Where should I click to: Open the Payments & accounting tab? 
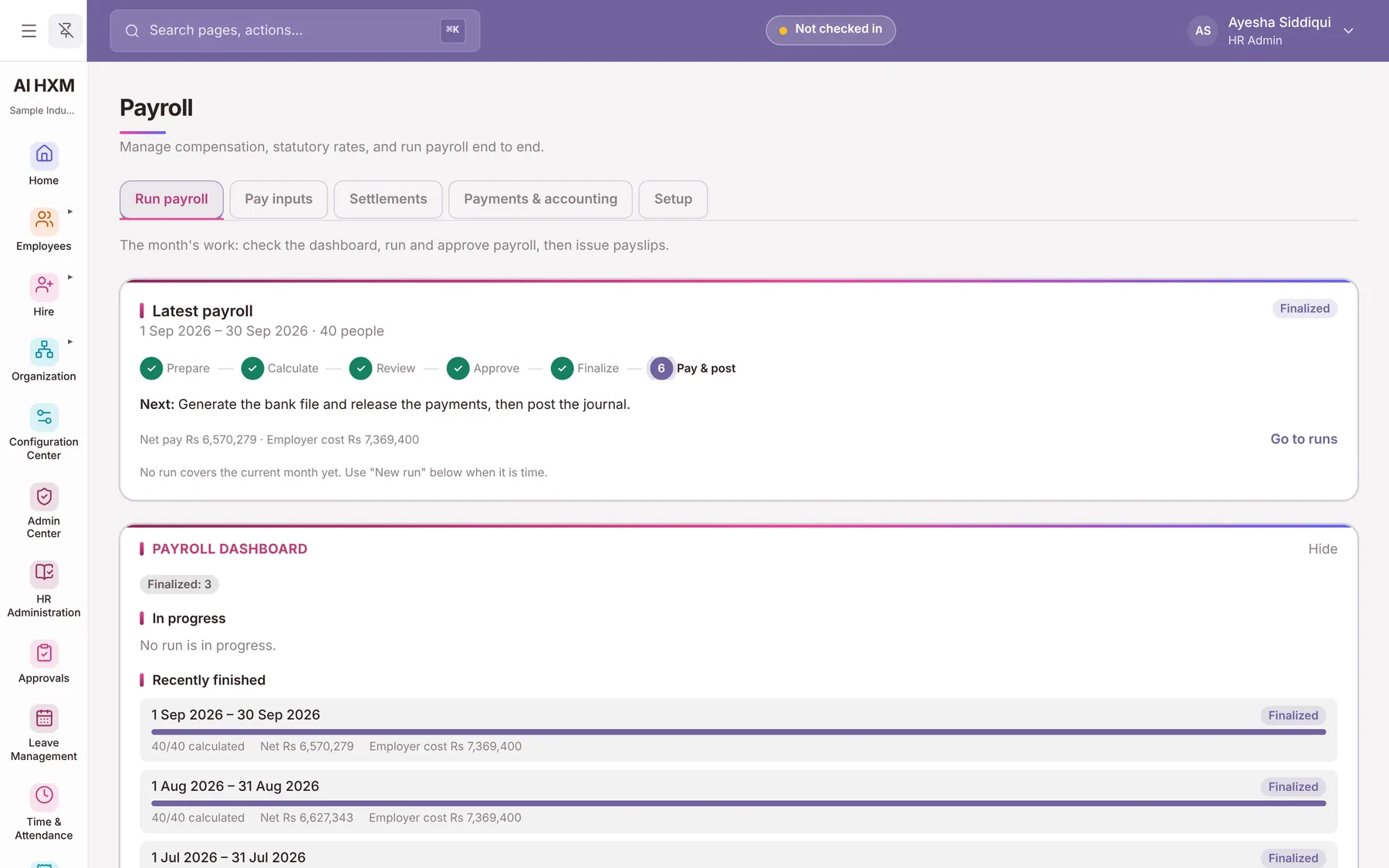pos(540,199)
